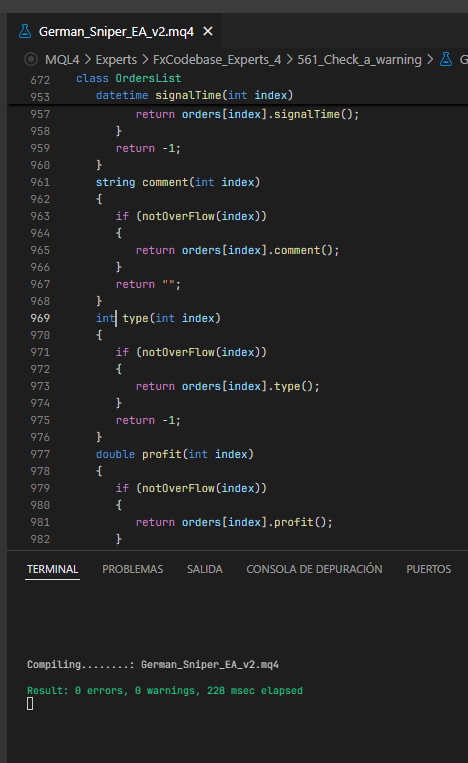468x763 pixels.
Task: Click 'if (notOverFlow(index))' on line 979
Action: pos(191,489)
